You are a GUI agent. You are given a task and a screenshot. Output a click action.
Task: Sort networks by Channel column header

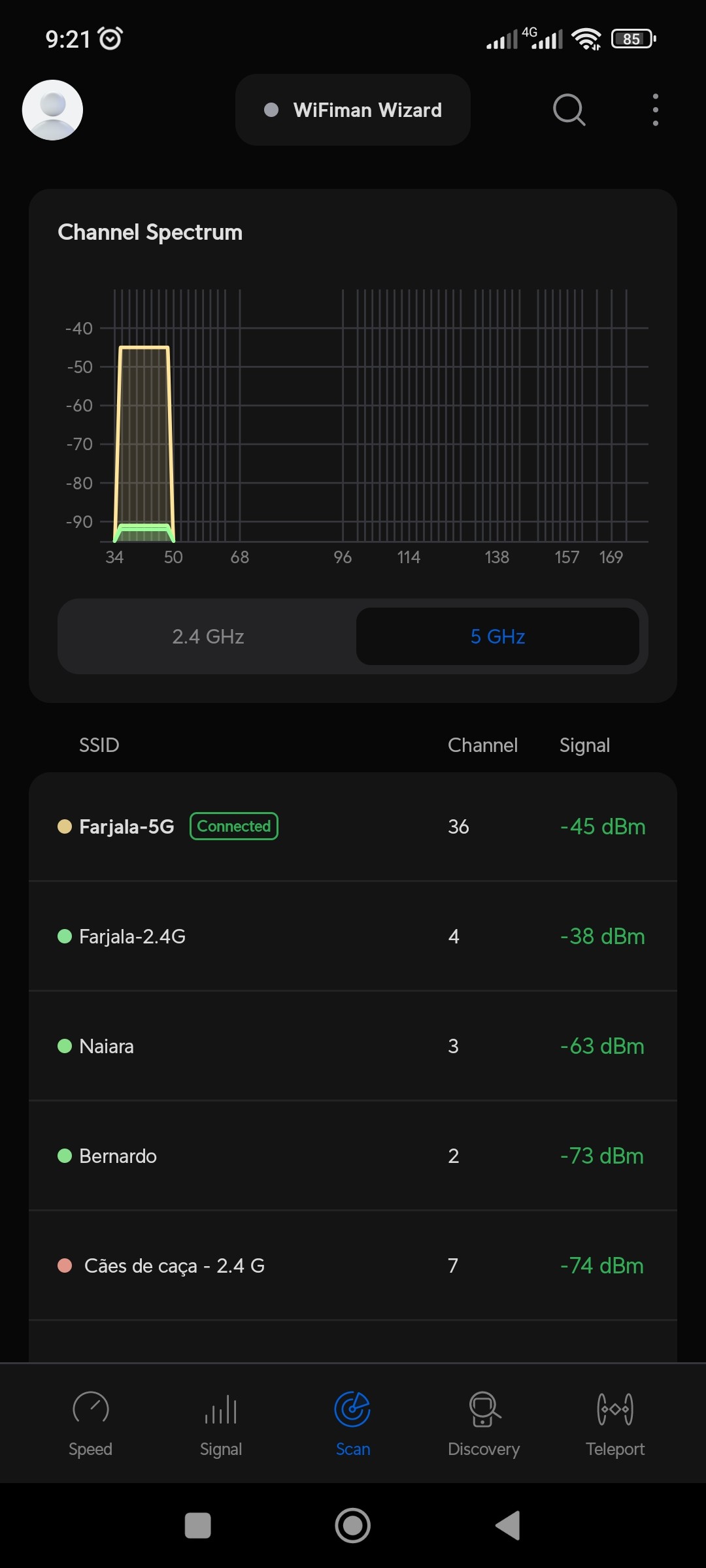[482, 745]
